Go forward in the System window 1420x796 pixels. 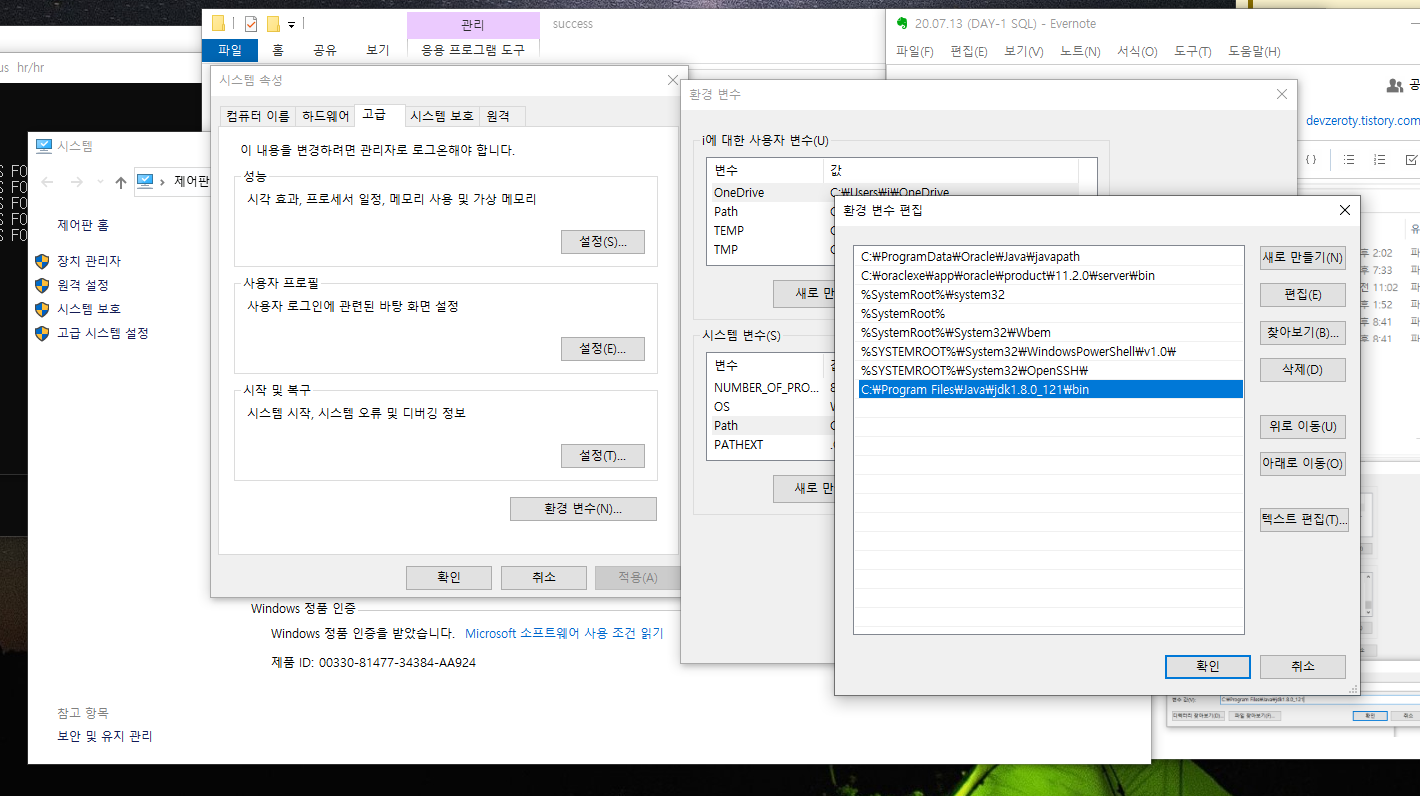(76, 182)
